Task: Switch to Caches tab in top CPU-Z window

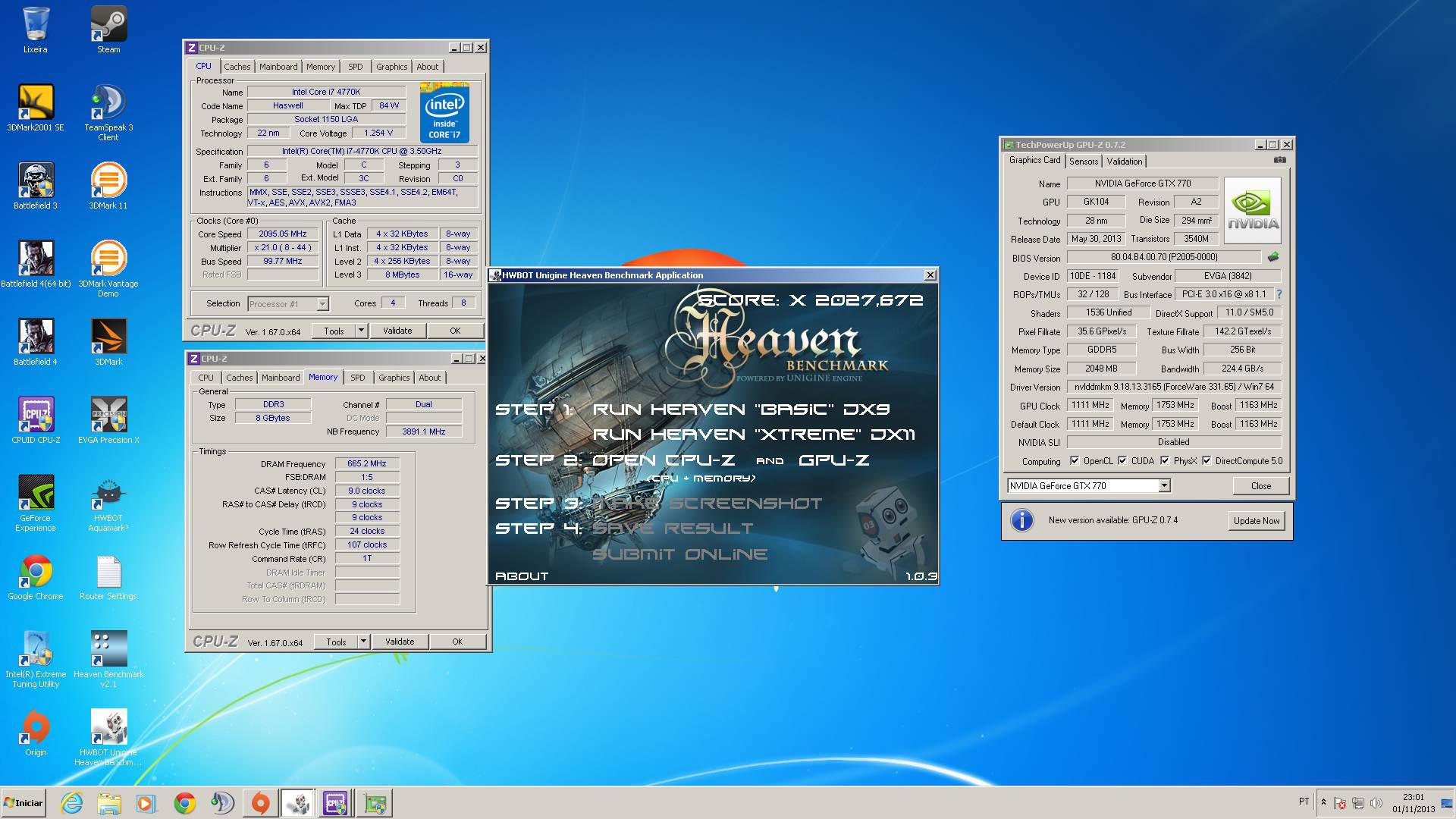Action: 237,67
